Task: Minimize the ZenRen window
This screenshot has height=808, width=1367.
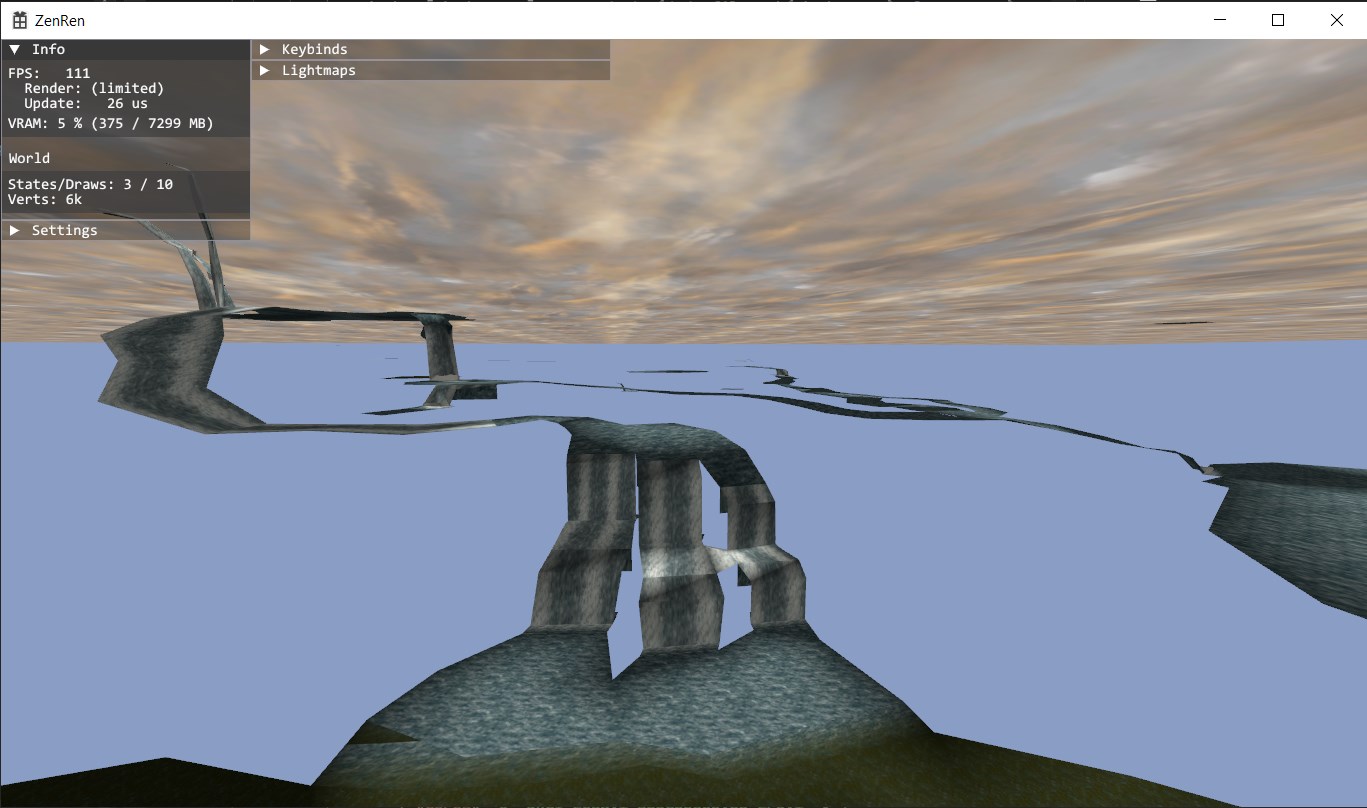Action: (1219, 20)
